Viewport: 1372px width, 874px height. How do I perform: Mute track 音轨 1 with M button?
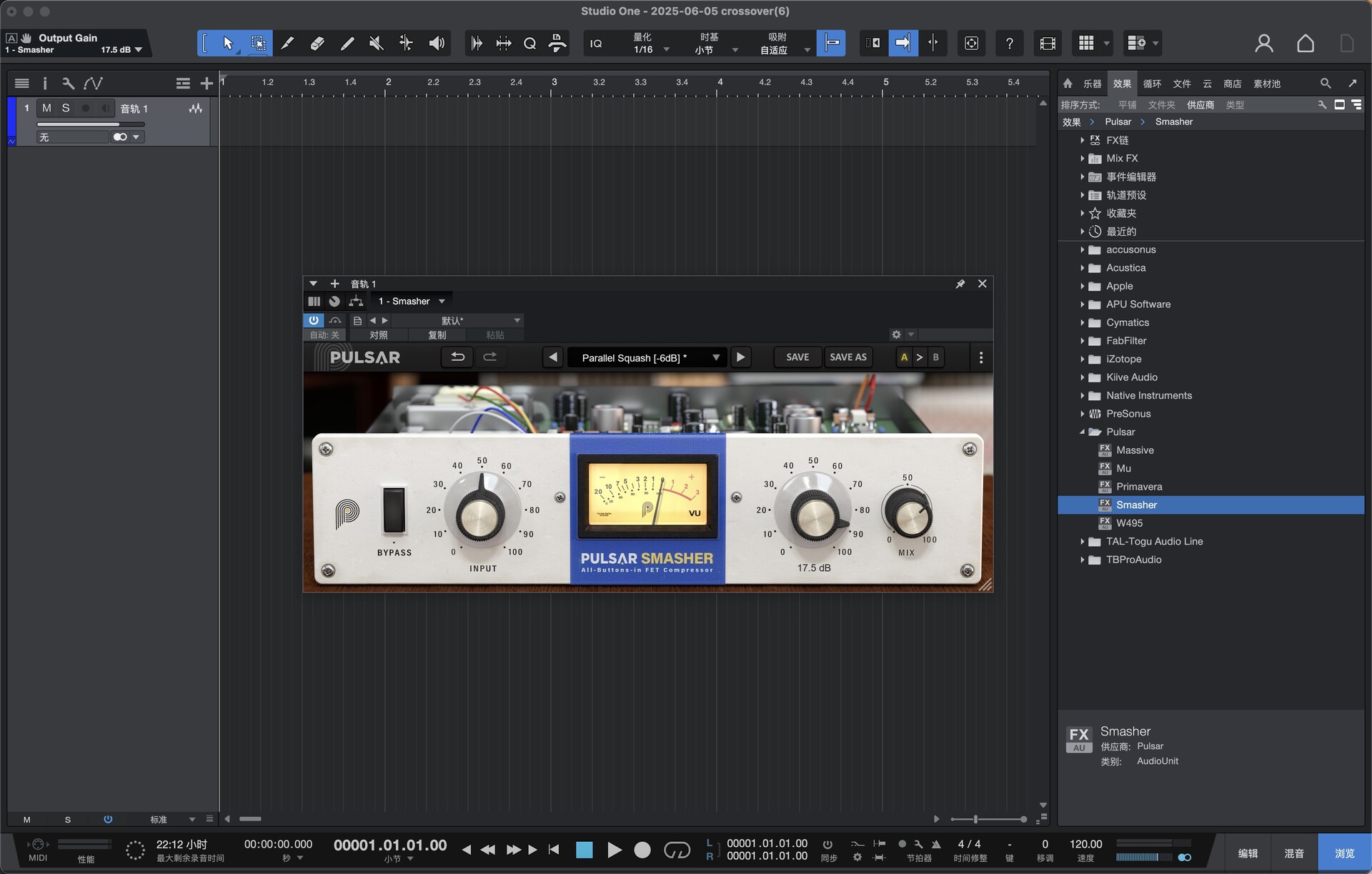pyautogui.click(x=46, y=108)
